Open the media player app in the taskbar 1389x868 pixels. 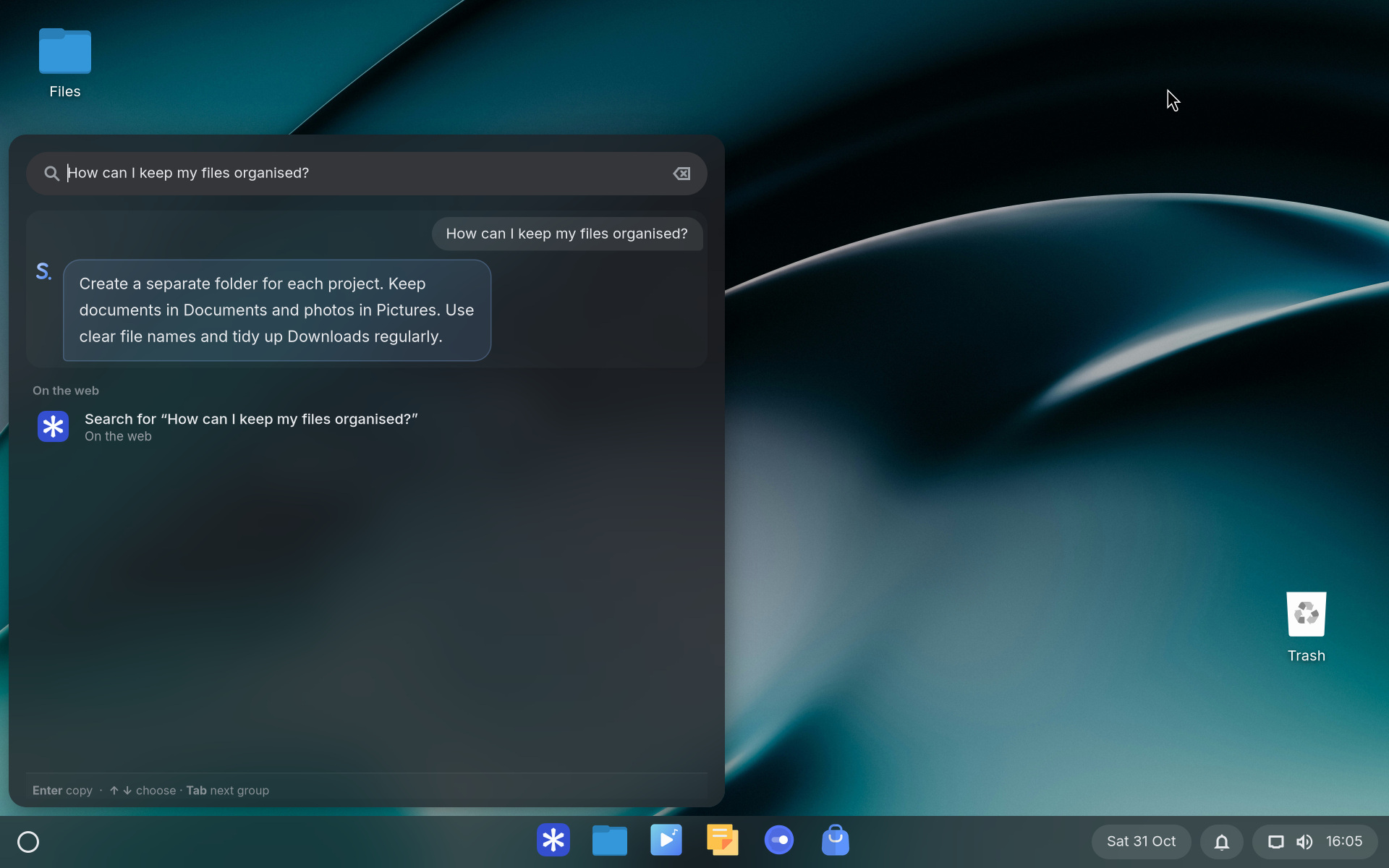tap(666, 841)
